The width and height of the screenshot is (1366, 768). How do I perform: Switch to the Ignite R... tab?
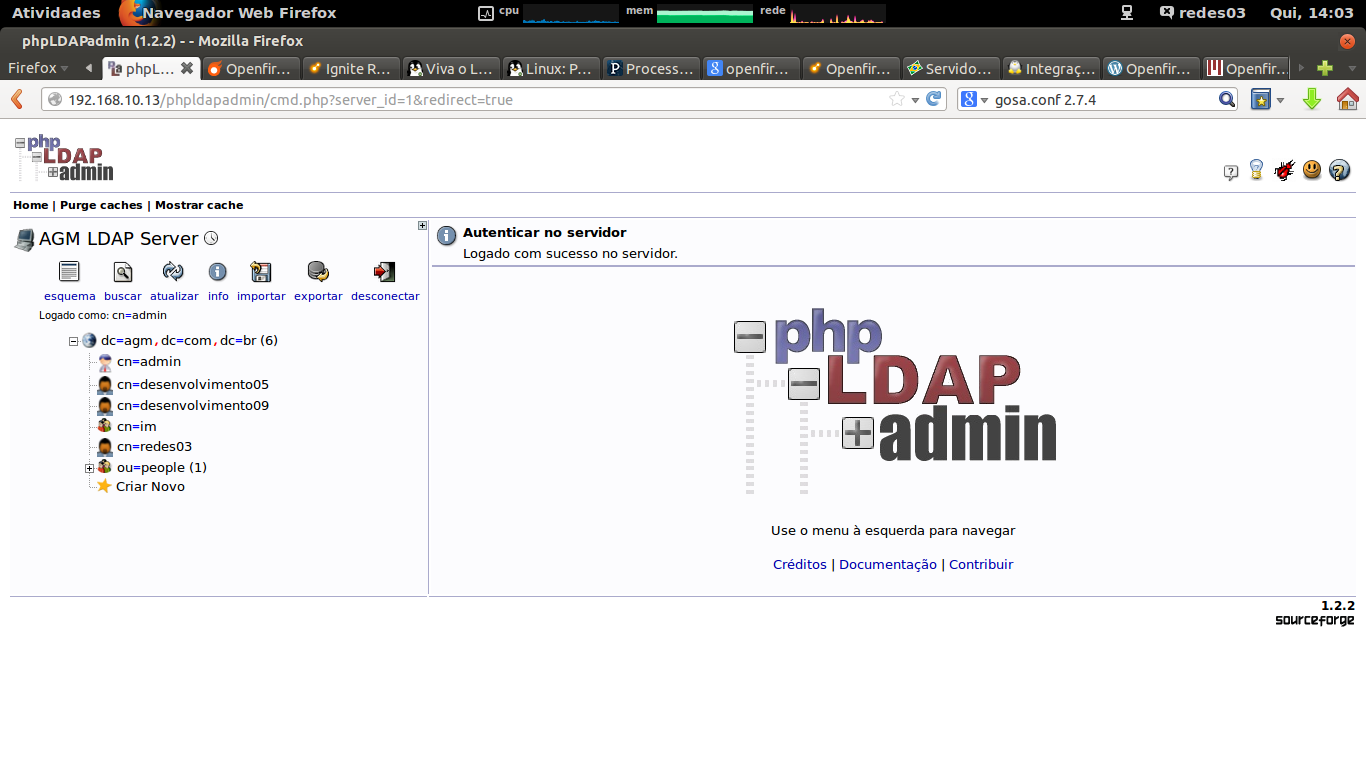tap(350, 68)
